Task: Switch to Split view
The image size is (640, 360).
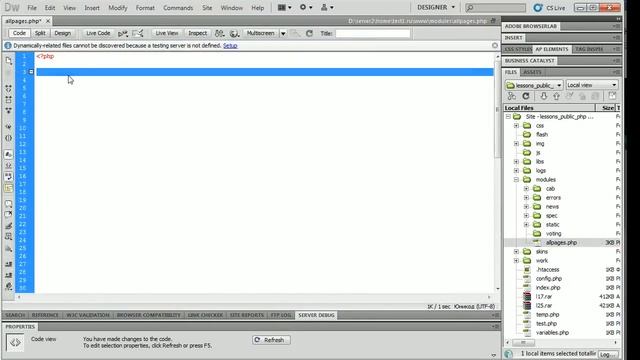Action: point(40,33)
